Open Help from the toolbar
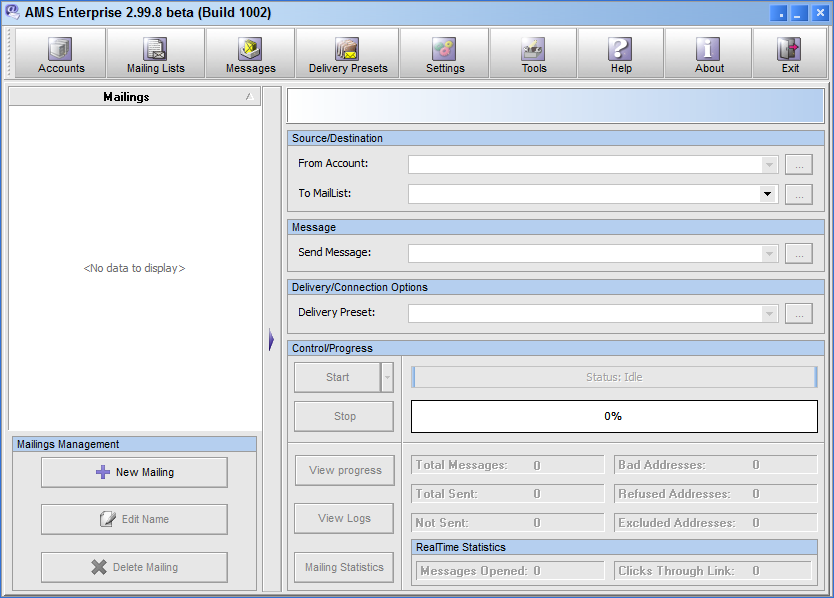This screenshot has width=834, height=598. pyautogui.click(x=620, y=54)
